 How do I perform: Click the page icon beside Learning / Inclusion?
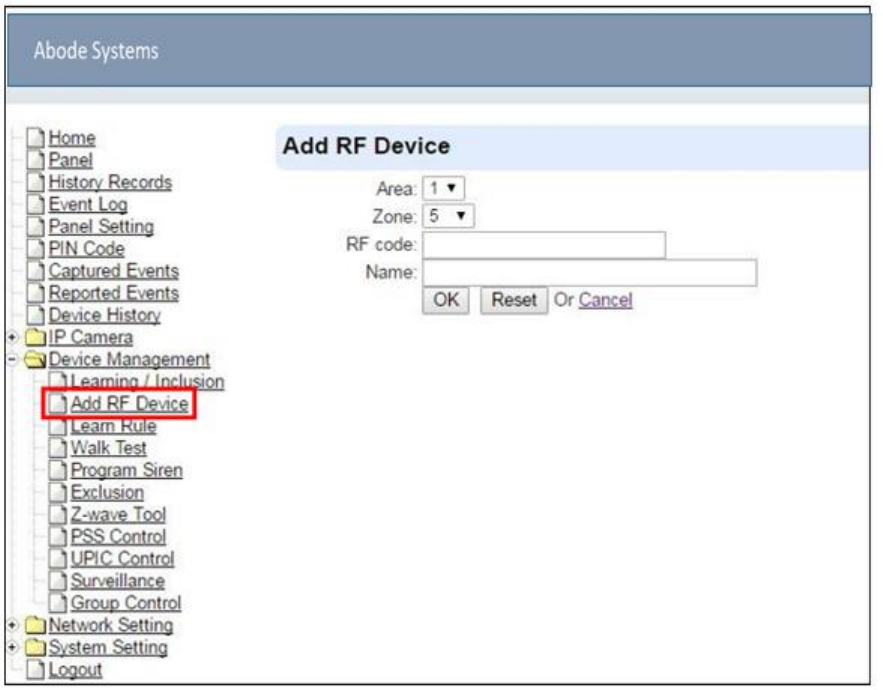pyautogui.click(x=58, y=382)
